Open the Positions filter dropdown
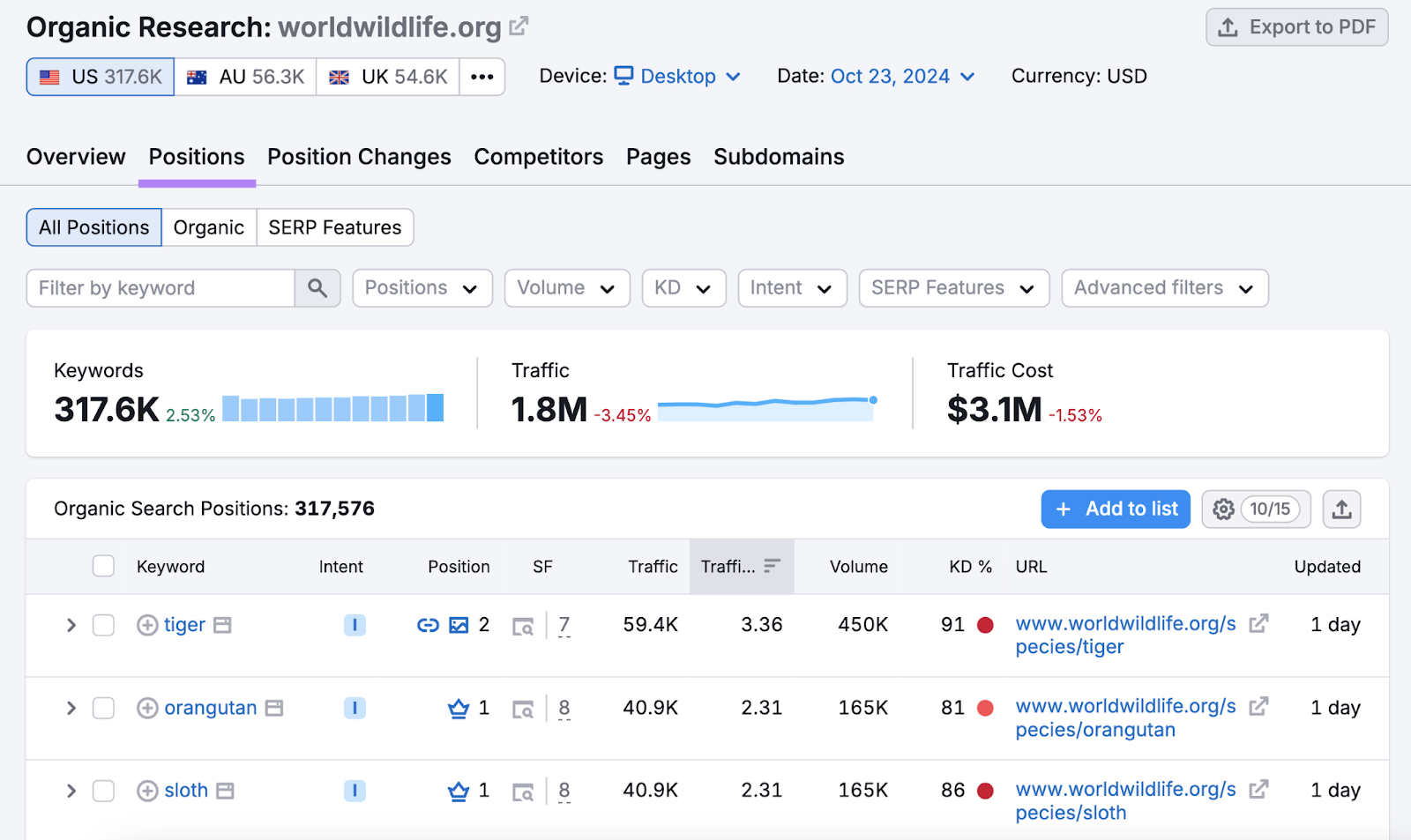This screenshot has height=840, width=1411. pos(422,288)
